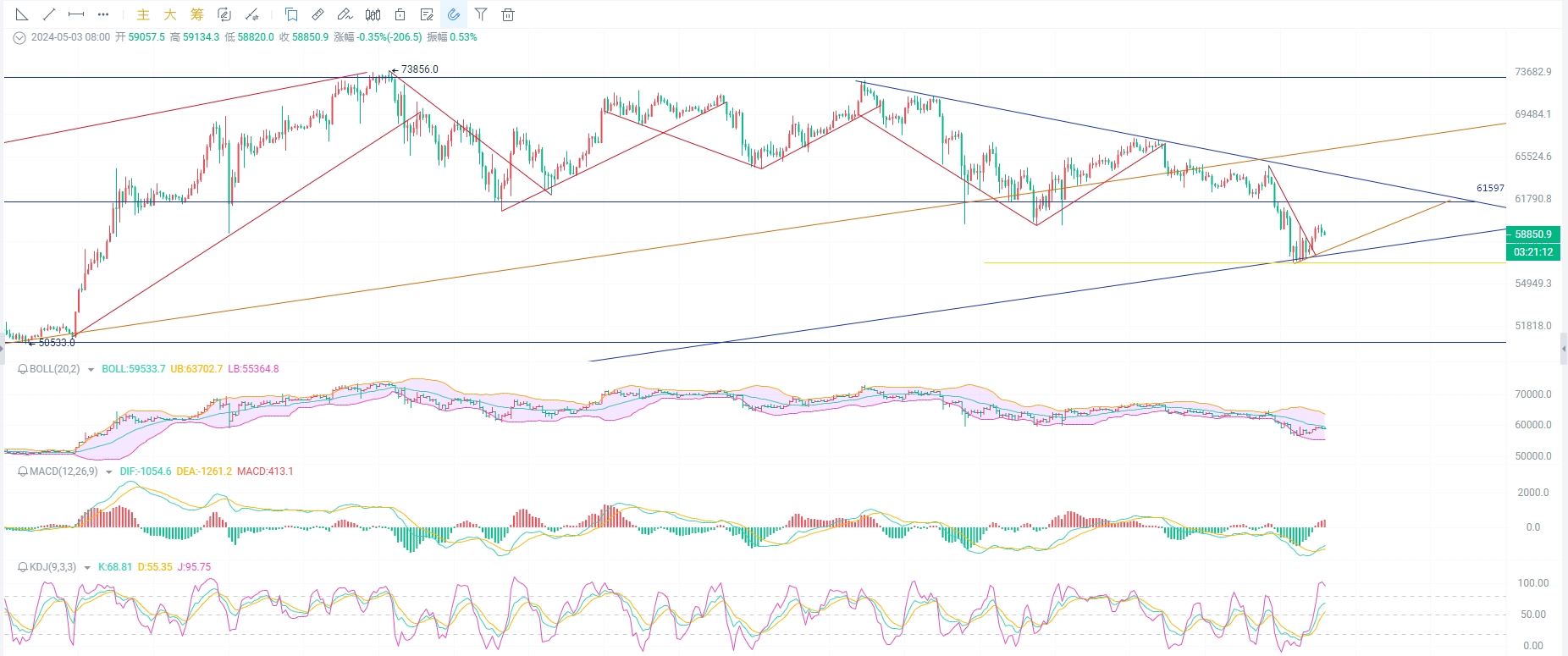This screenshot has height=656, width=1568.
Task: Delete drawings with the trash icon
Action: [508, 14]
